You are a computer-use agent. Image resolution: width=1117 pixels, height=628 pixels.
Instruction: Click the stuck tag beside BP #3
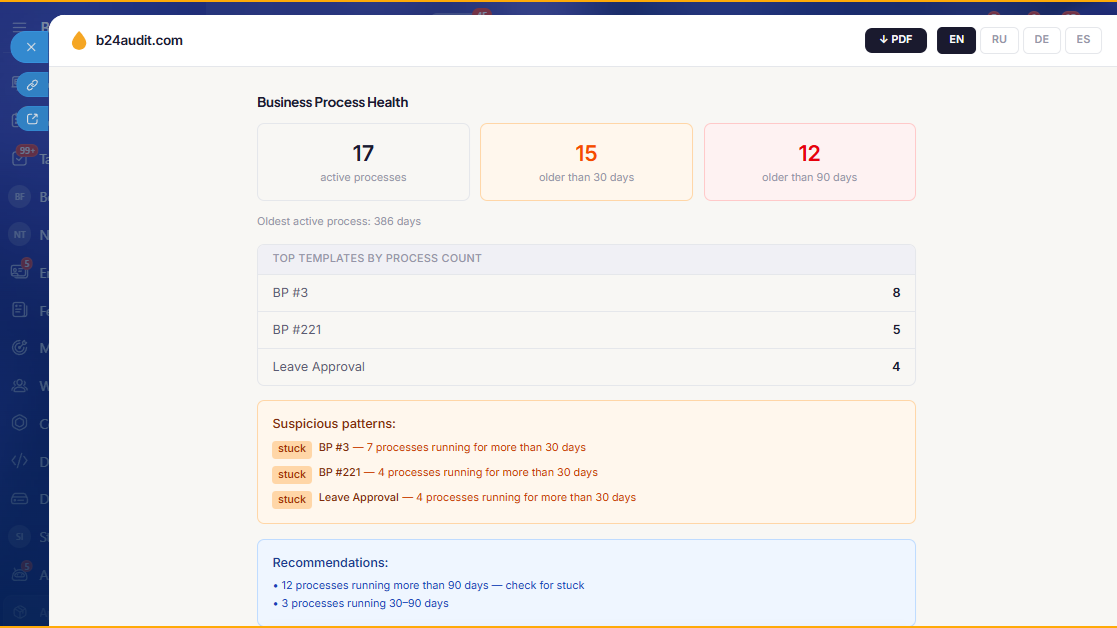(x=291, y=449)
